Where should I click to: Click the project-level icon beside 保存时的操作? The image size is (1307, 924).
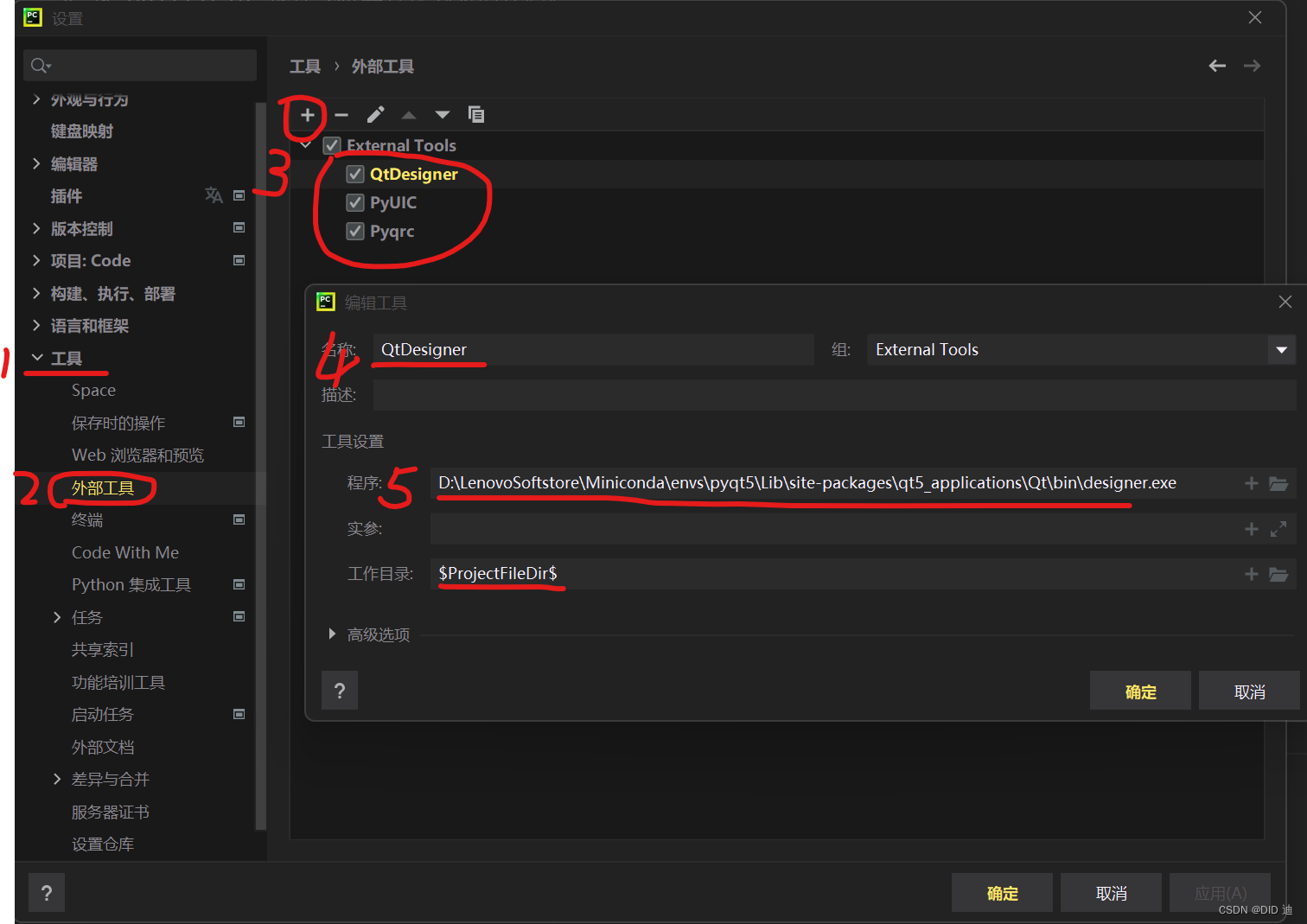click(x=239, y=422)
